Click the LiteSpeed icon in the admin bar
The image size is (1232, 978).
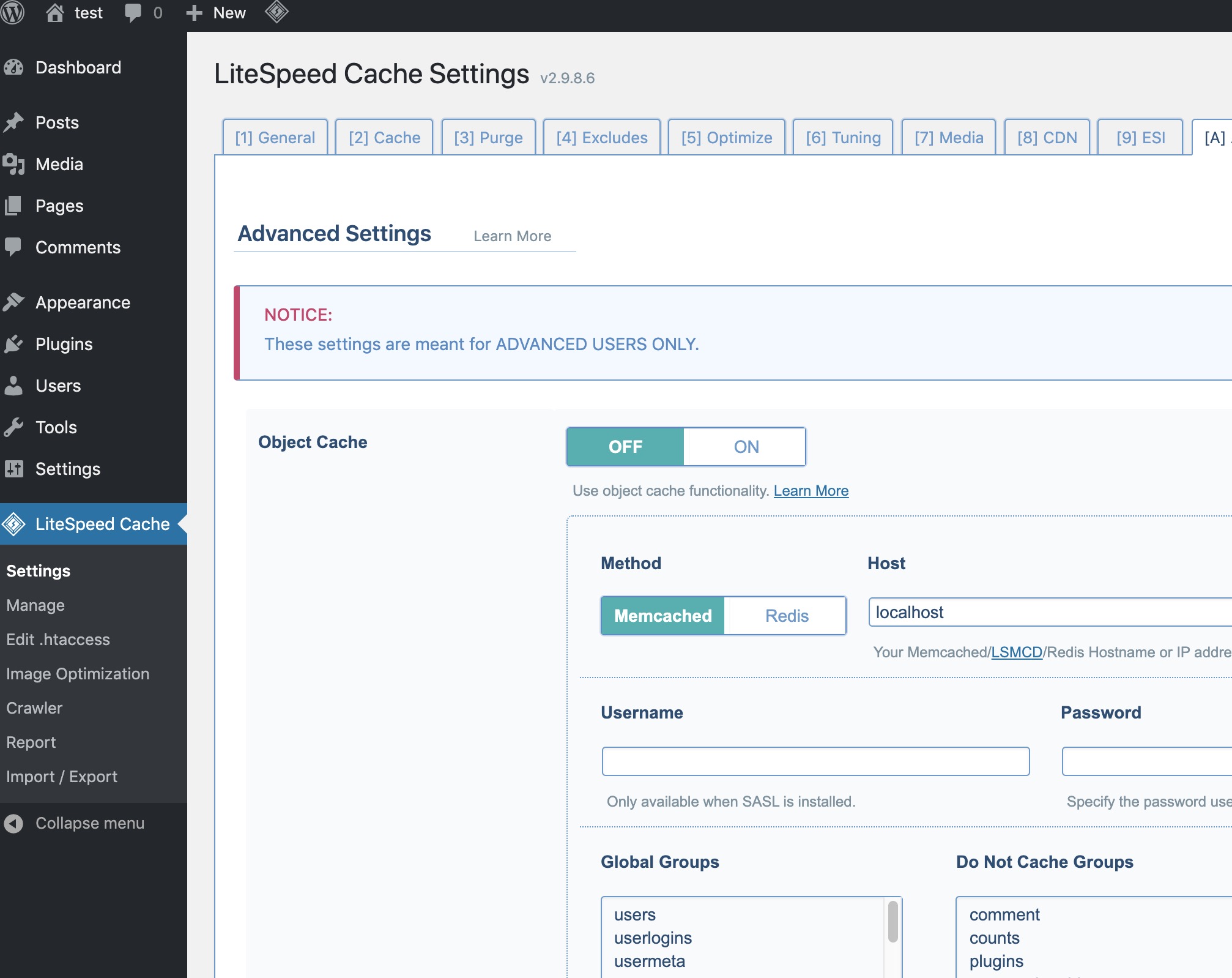point(277,12)
